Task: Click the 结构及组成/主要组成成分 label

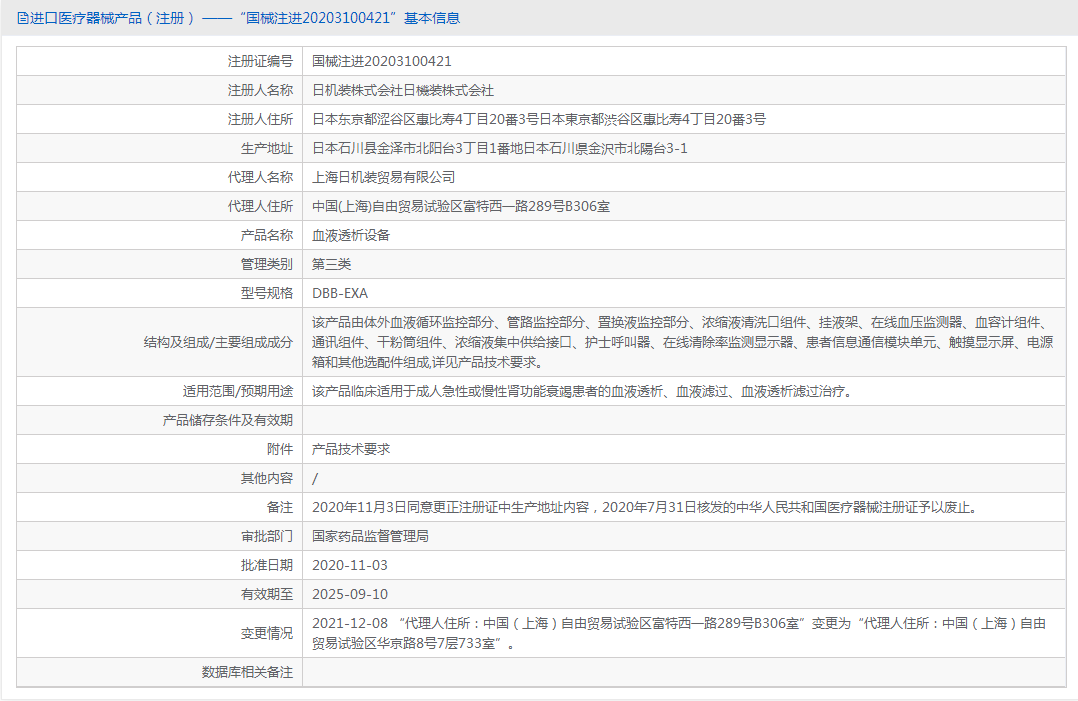Action: pyautogui.click(x=218, y=342)
